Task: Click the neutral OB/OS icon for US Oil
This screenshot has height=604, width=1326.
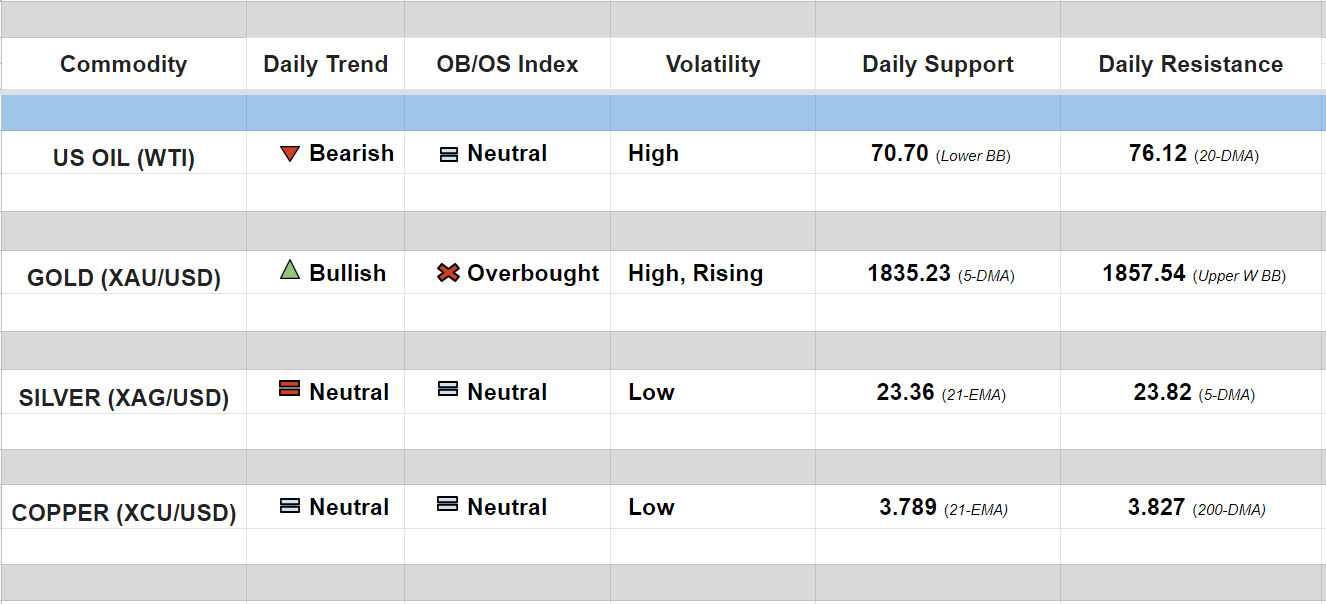Action: [449, 155]
